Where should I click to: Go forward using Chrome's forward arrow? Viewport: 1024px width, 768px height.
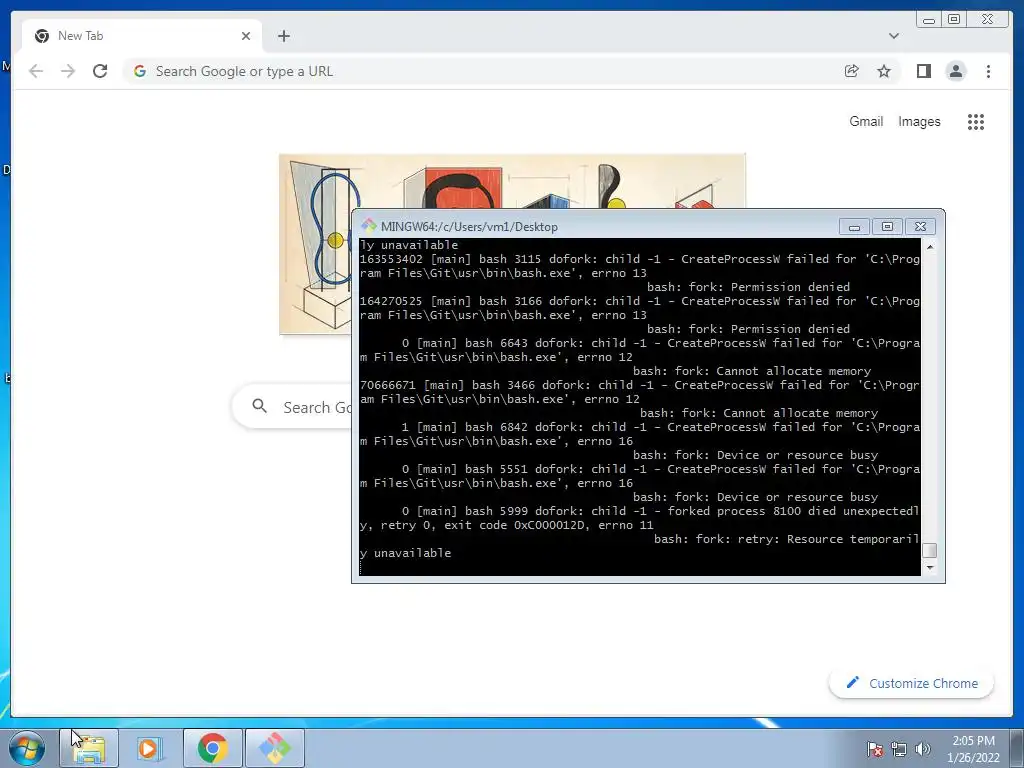68,71
